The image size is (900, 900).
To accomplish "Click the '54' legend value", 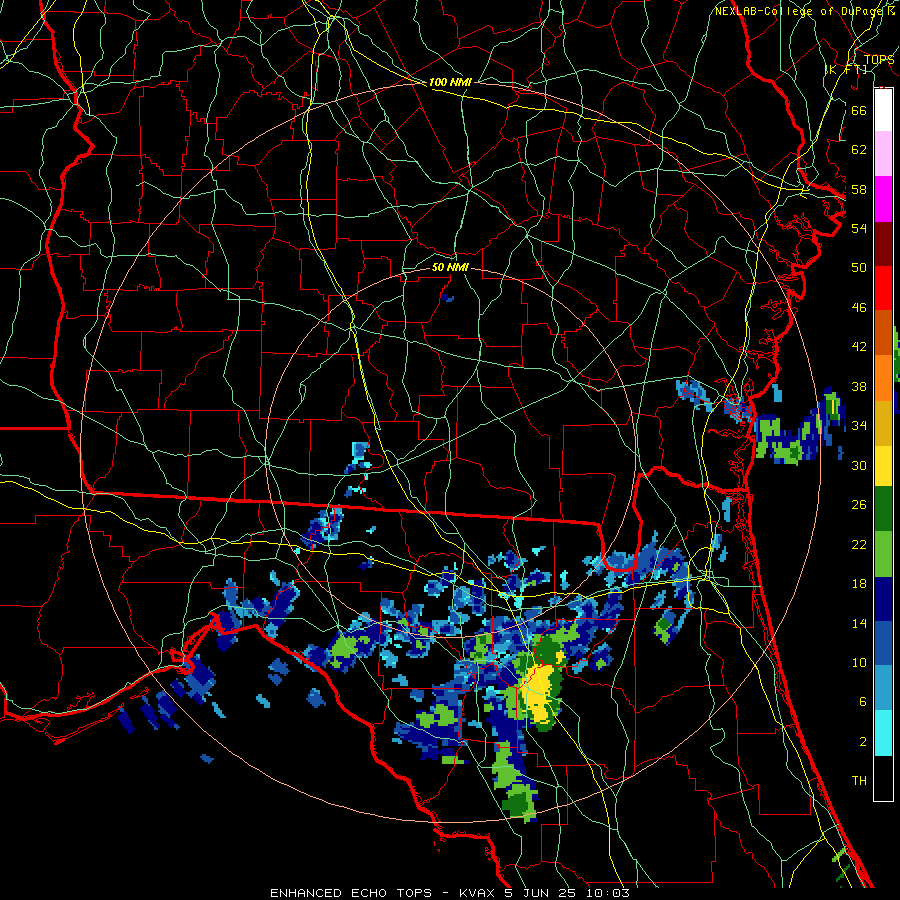I will 859,228.
